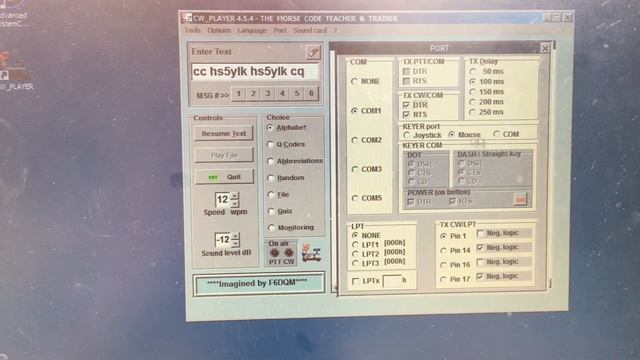Click the Play File button
640x360 pixels.
[x=224, y=155]
